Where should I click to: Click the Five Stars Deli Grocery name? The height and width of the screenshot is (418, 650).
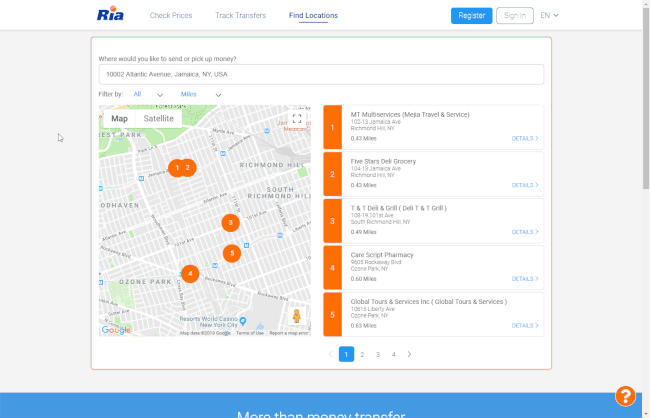tap(383, 161)
